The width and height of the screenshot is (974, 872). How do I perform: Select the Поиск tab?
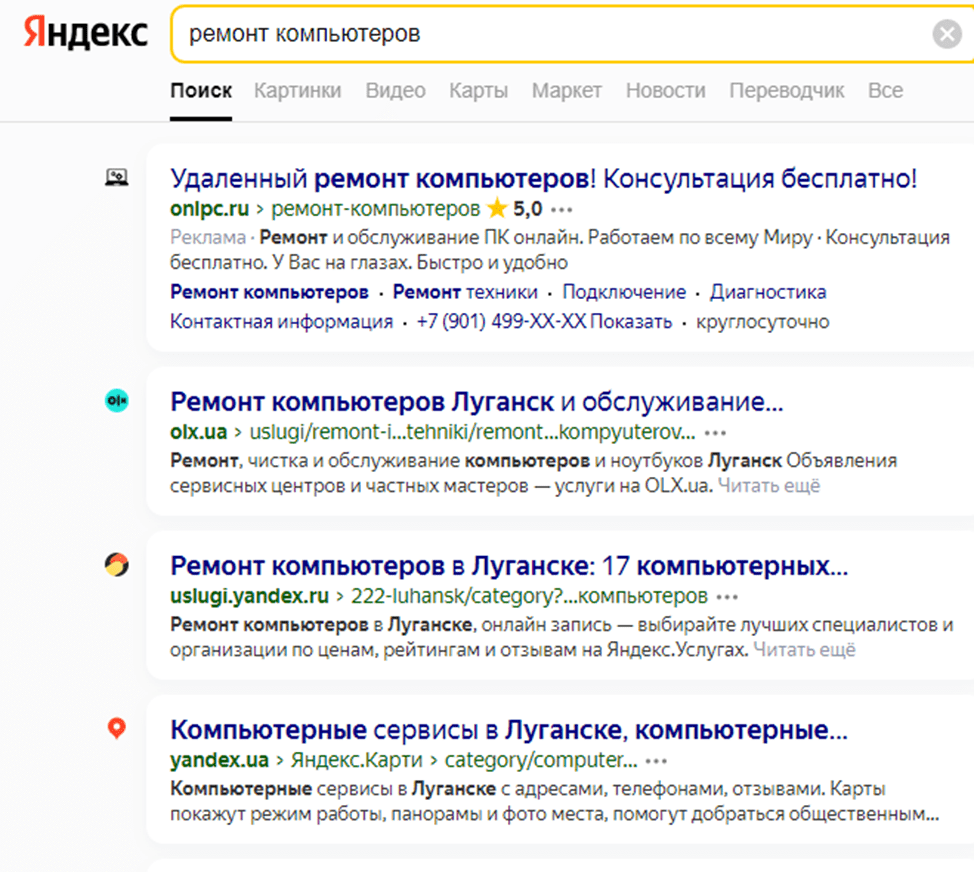[201, 91]
